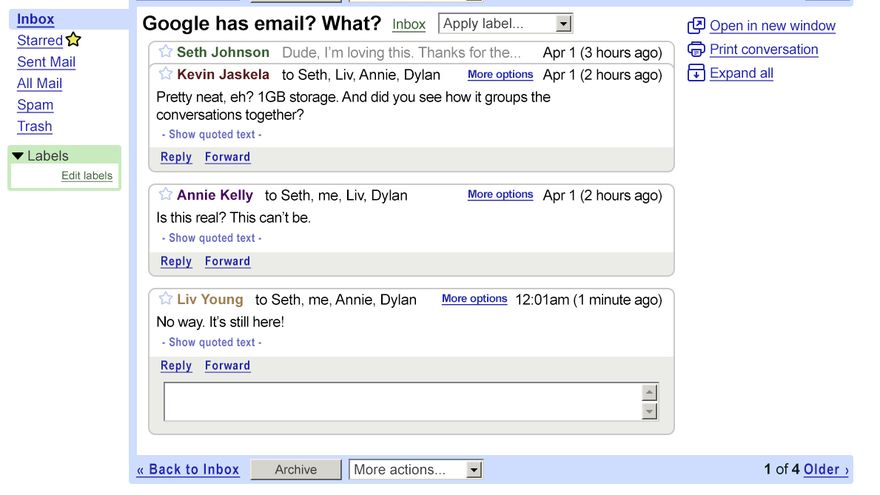This screenshot has height=495, width=880.
Task: Star the Seth Johnson message
Action: click(166, 52)
